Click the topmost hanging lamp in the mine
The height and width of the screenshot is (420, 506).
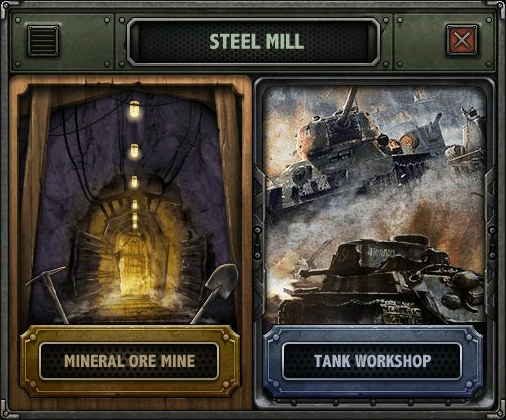point(134,109)
